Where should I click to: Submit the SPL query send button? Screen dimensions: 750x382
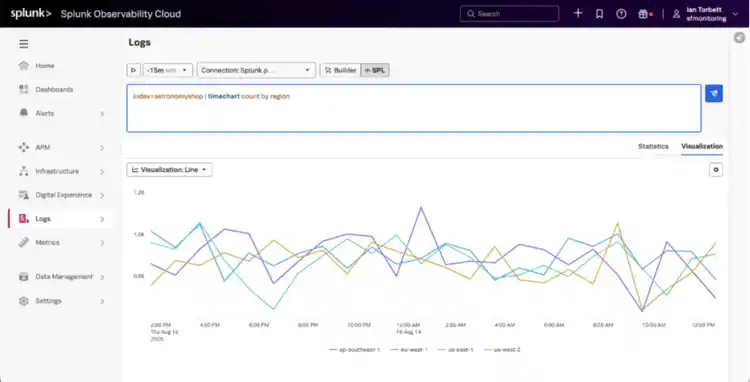714,94
